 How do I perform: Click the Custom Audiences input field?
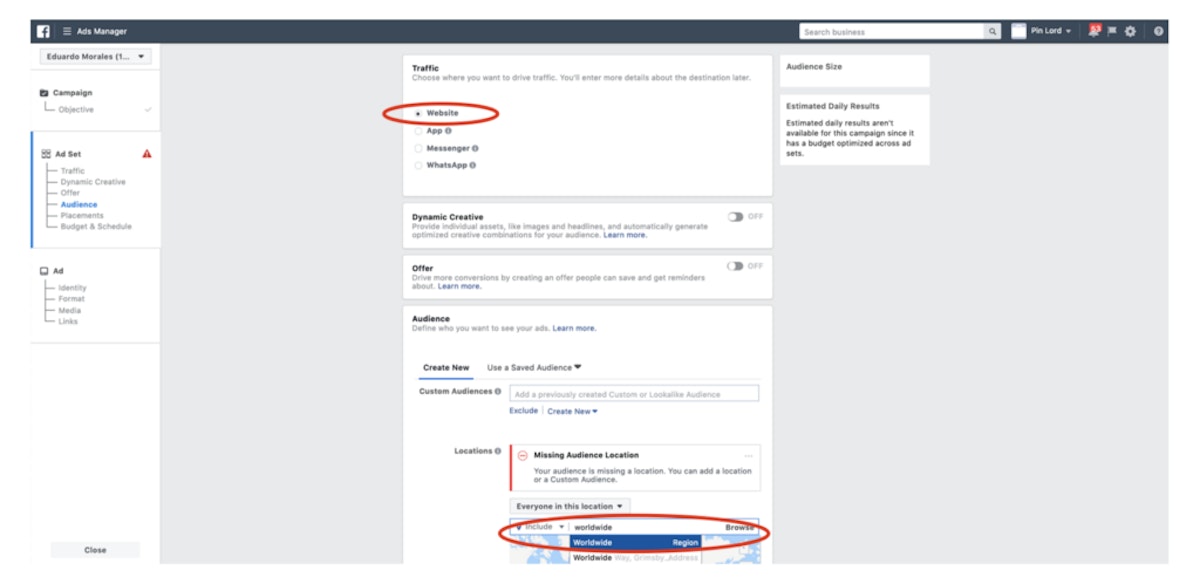634,394
